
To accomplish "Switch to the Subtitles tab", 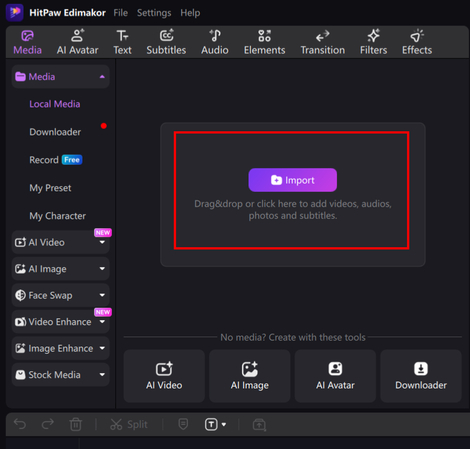I will click(x=166, y=43).
